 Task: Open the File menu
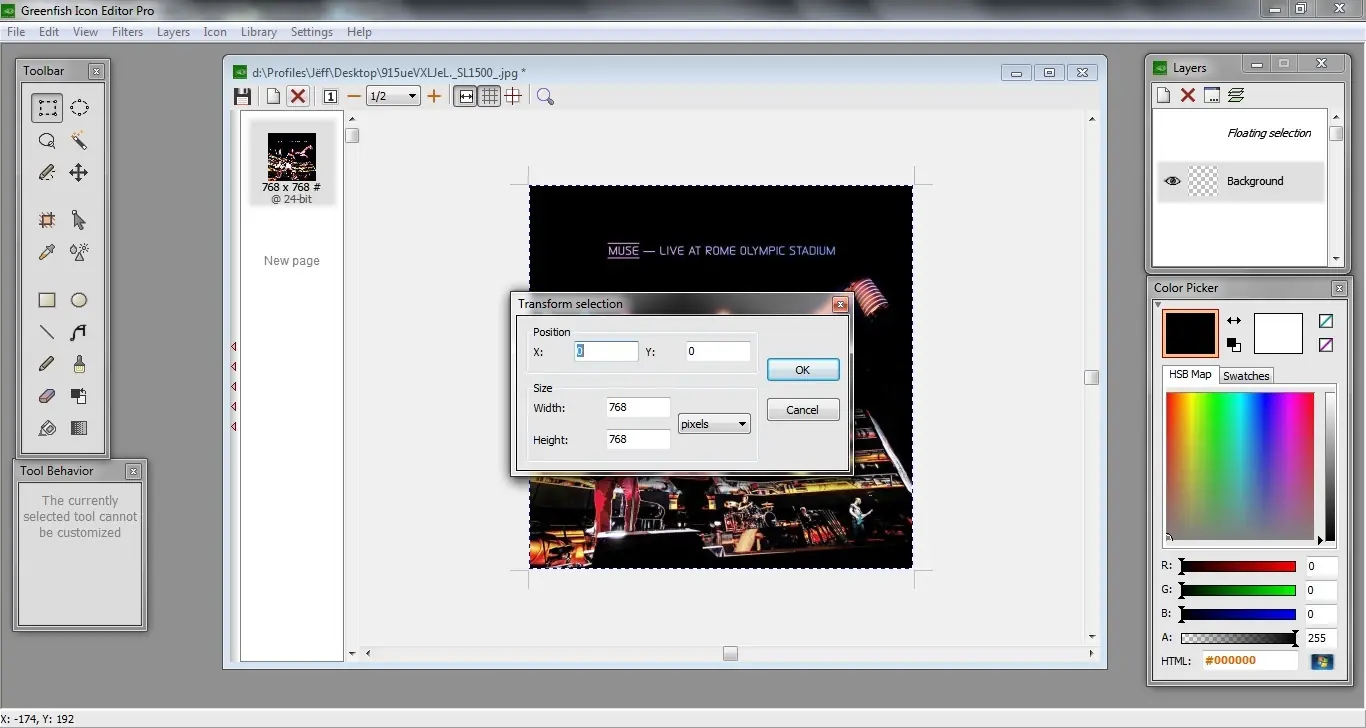click(x=16, y=32)
